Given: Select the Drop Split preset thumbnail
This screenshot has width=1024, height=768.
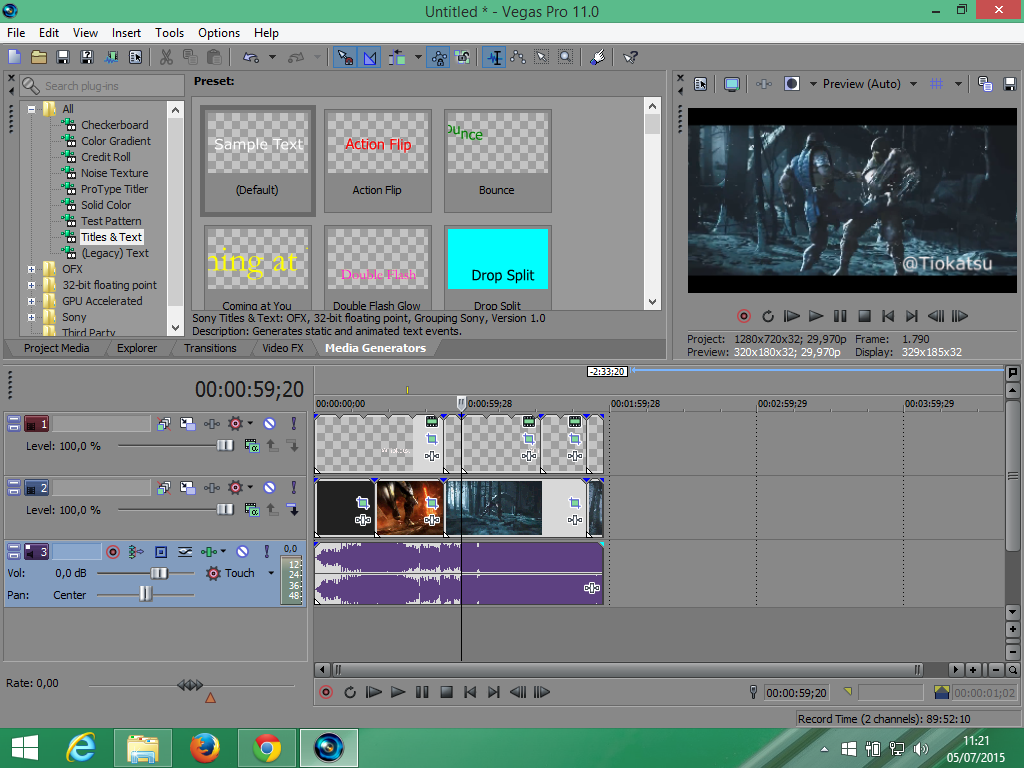Looking at the screenshot, I should tap(498, 268).
